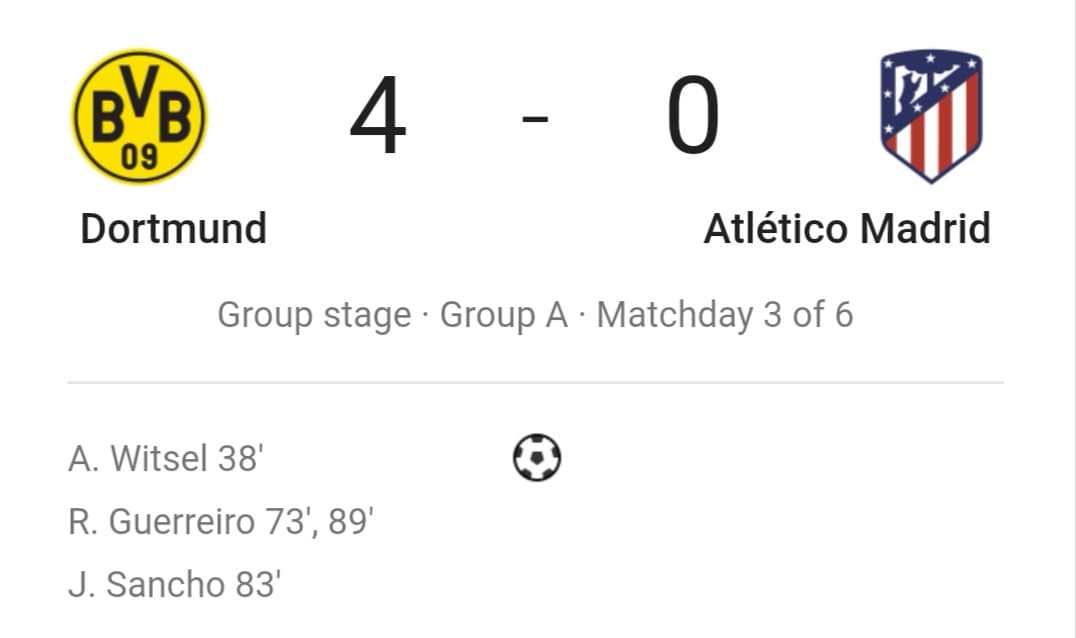The width and height of the screenshot is (1076, 638).
Task: Click the 83' minute beside Sancho
Action: coord(258,584)
